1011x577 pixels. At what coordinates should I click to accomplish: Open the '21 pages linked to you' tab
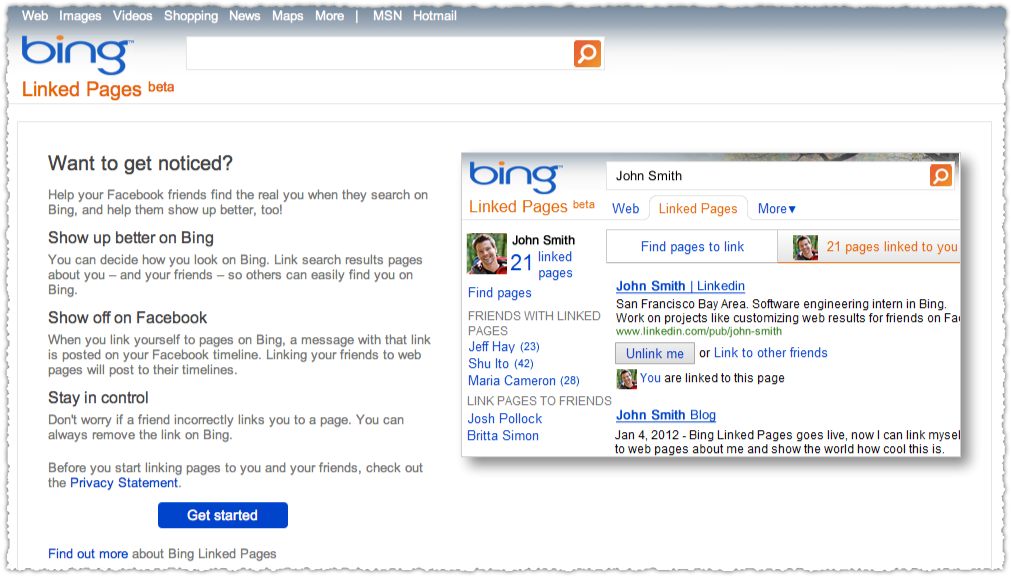869,247
